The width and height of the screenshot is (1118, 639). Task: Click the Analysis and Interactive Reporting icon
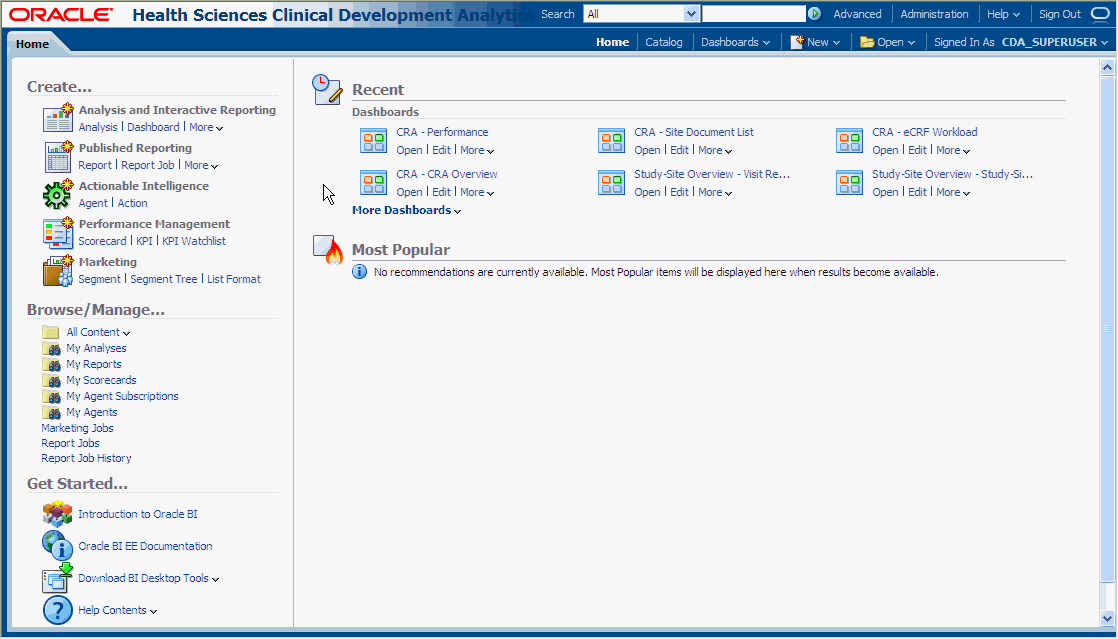point(58,118)
